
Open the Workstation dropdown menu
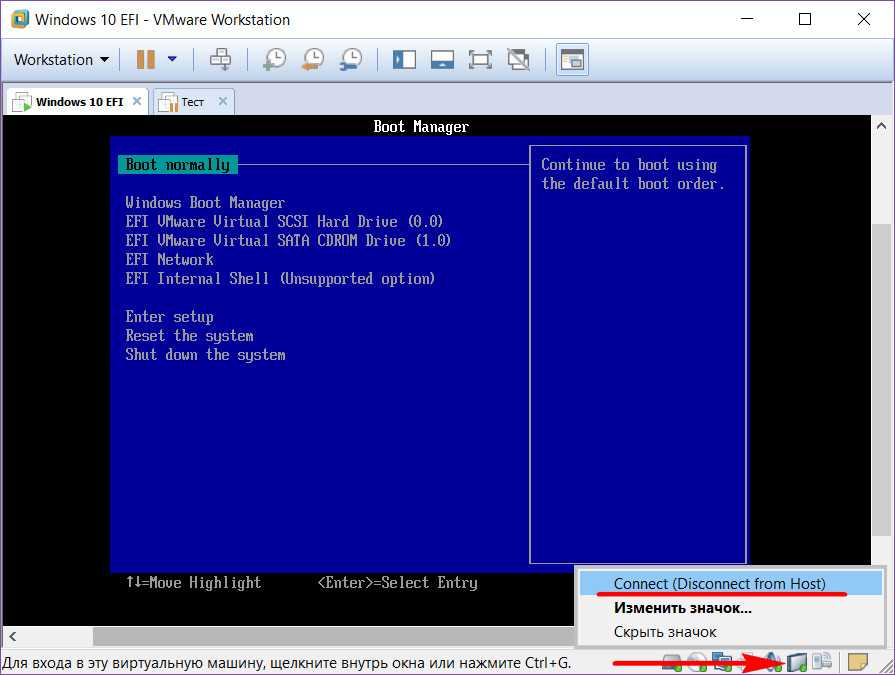coord(61,60)
